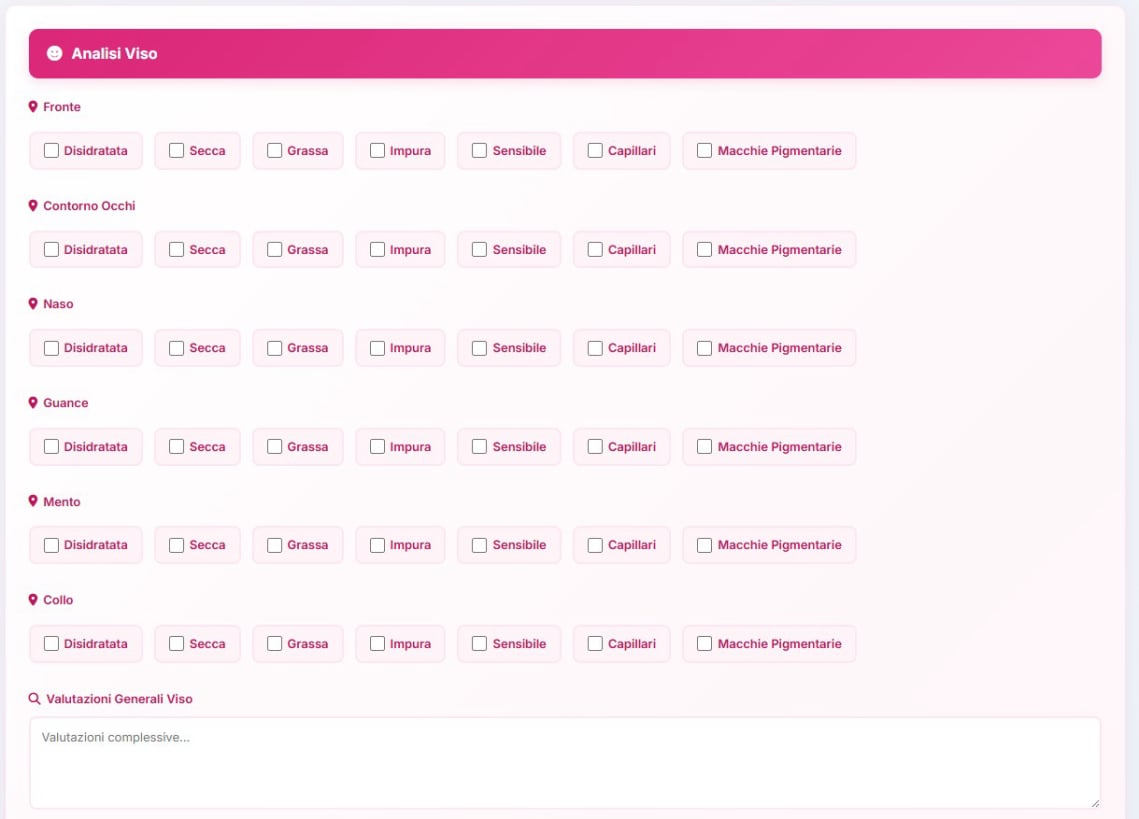This screenshot has width=1139, height=819.
Task: Tick the Grassa checkbox for Naso
Action: (x=275, y=348)
